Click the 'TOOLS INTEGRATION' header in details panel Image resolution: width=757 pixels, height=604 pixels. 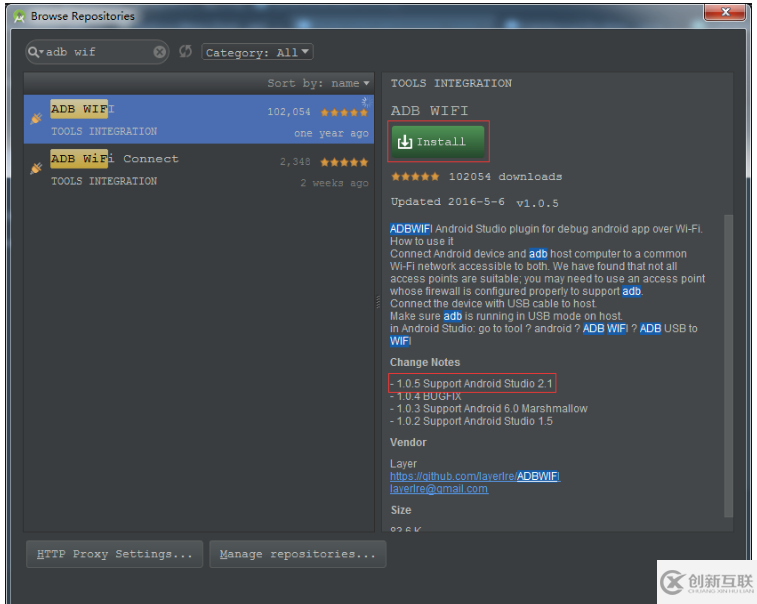click(x=451, y=84)
